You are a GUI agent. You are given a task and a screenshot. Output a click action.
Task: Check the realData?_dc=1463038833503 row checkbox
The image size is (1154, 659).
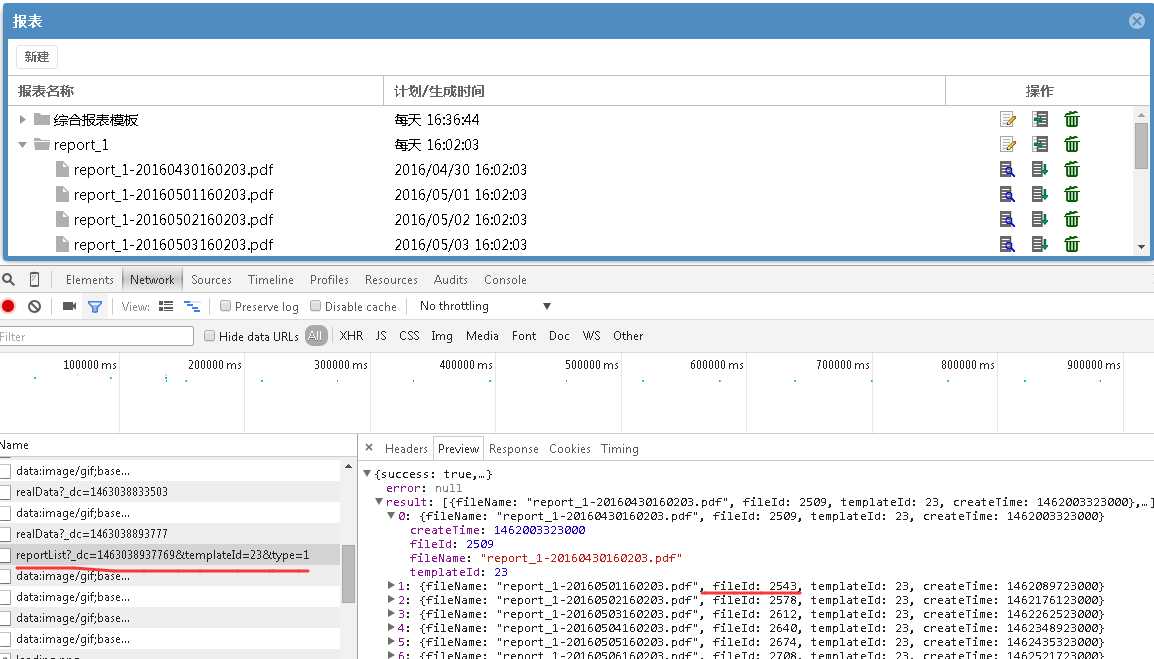(x=5, y=492)
